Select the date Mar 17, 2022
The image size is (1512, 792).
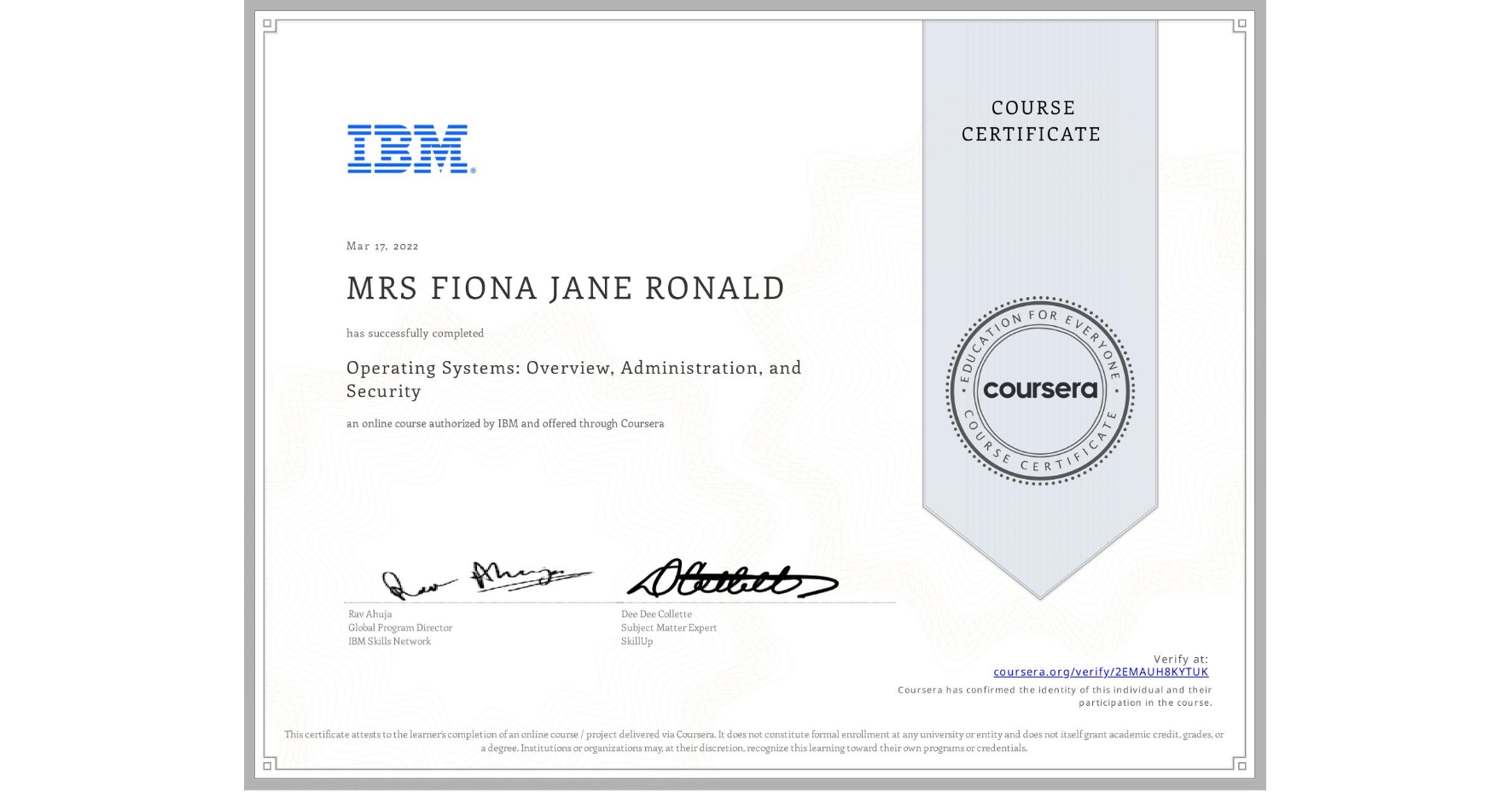382,246
